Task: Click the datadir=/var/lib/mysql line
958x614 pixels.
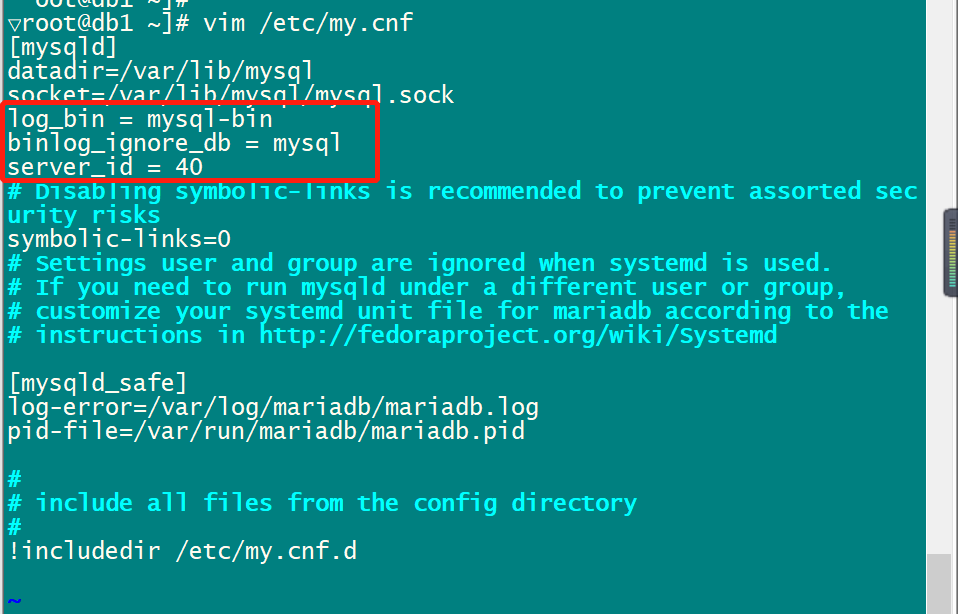Action: point(160,71)
